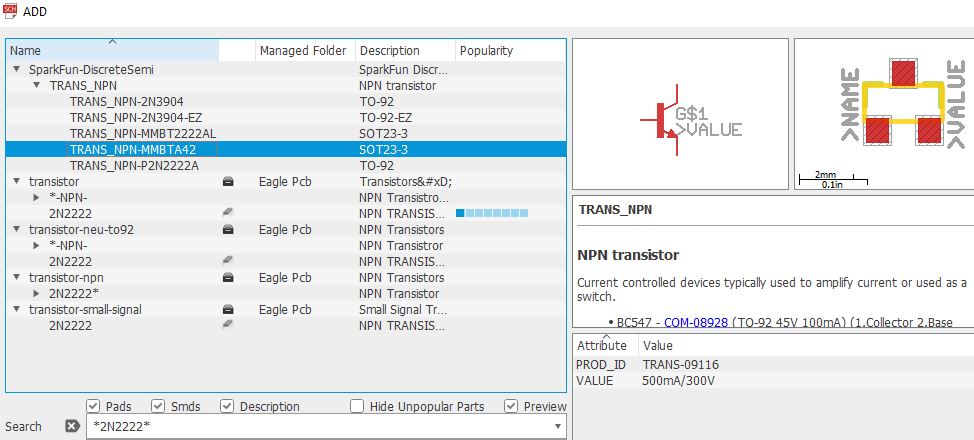Click the 500mA/300V value
Viewport: 974px width, 440px height.
click(x=678, y=380)
